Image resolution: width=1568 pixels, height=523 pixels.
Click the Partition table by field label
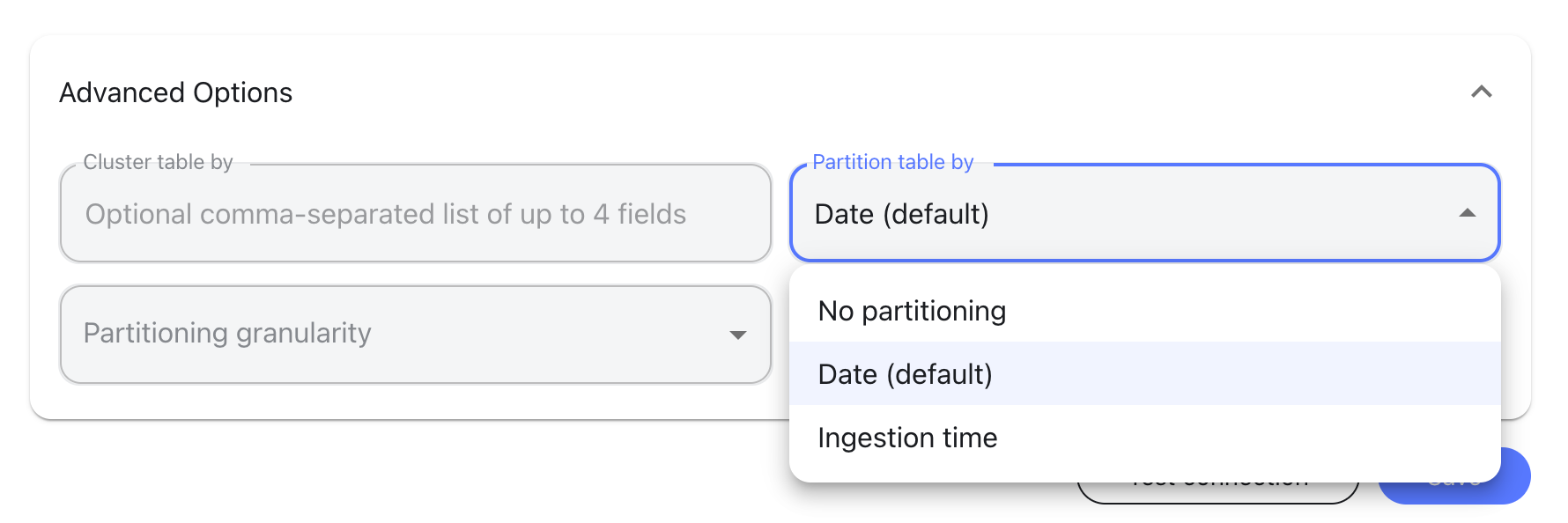[x=892, y=162]
